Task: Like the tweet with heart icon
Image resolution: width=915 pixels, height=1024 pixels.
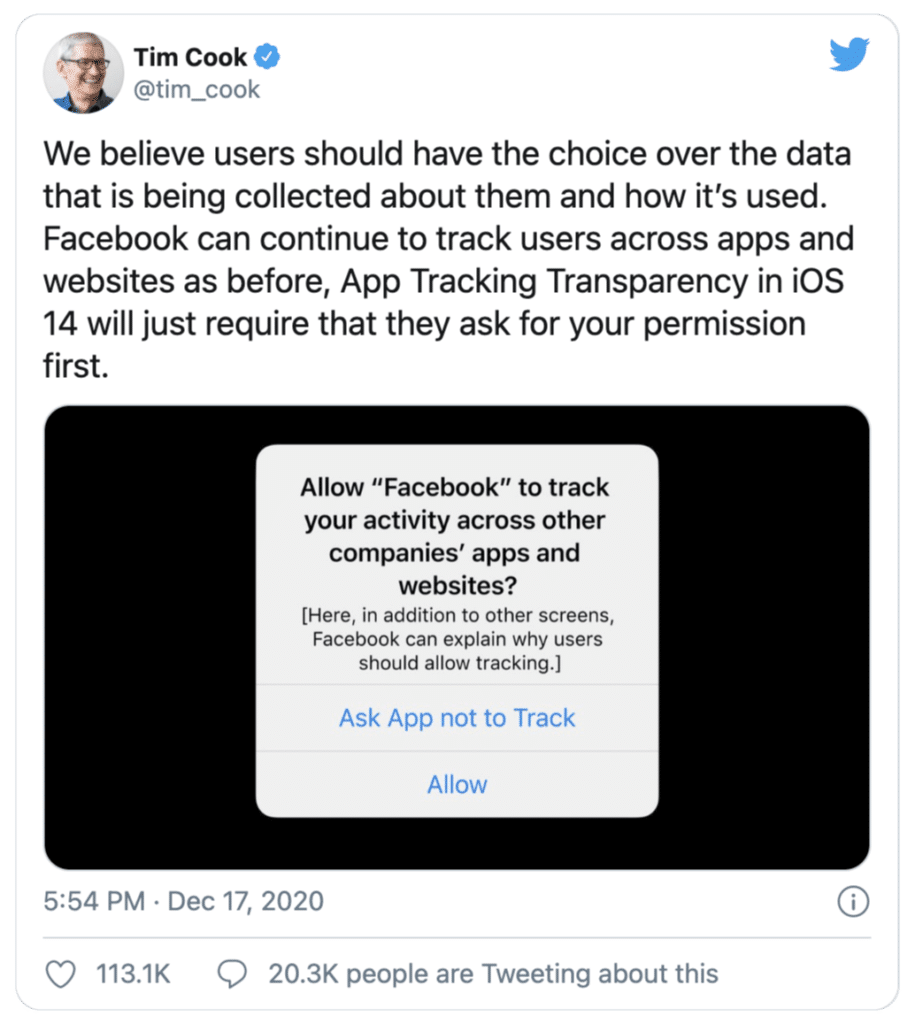Action: click(x=61, y=974)
